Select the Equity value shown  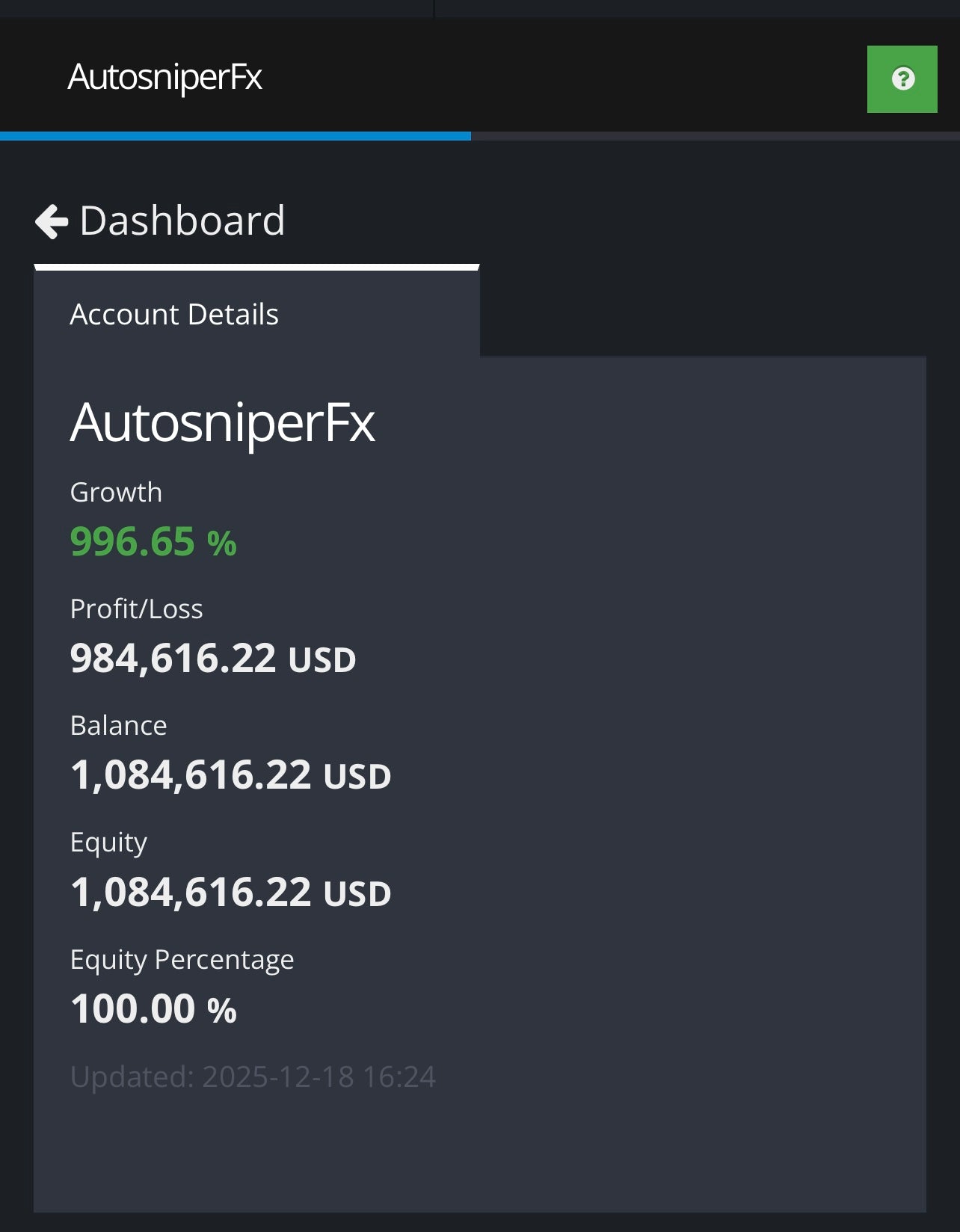click(x=230, y=892)
